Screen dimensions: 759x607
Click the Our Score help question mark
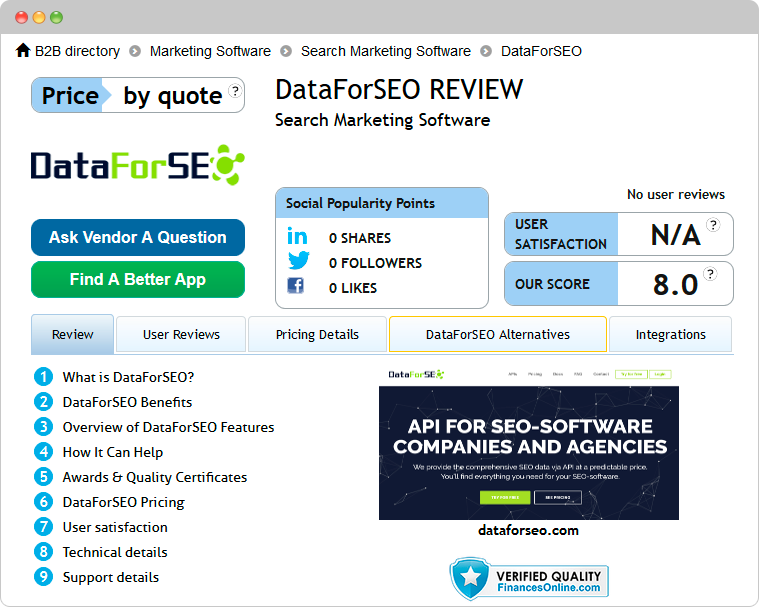[710, 274]
